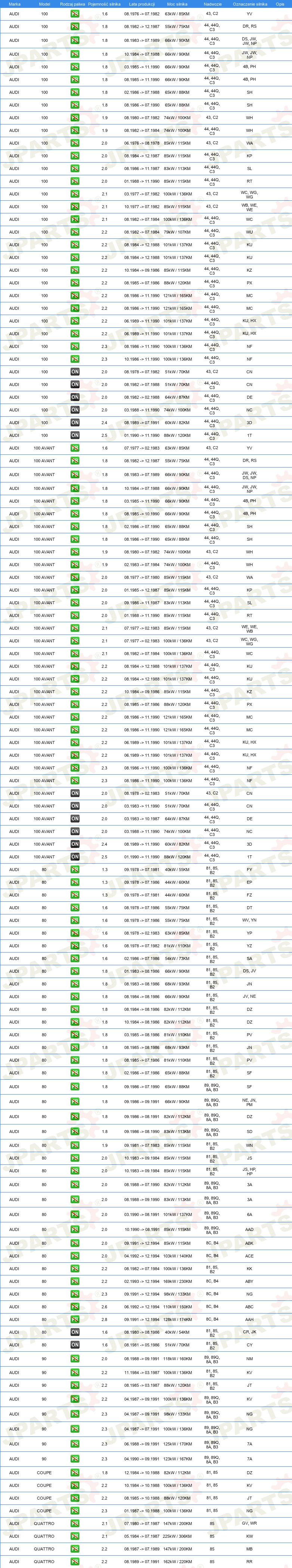This screenshot has width=292, height=1568.
Task: Click the '125kW / 170KM' power cell
Action: tap(177, 1444)
